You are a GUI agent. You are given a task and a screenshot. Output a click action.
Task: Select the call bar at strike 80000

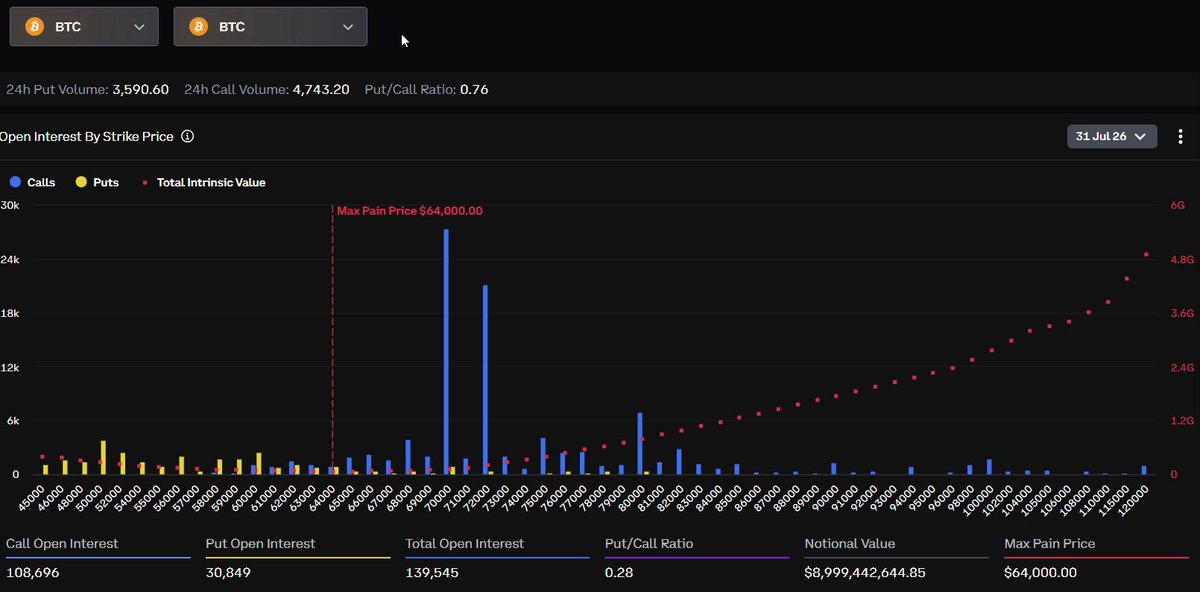640,444
